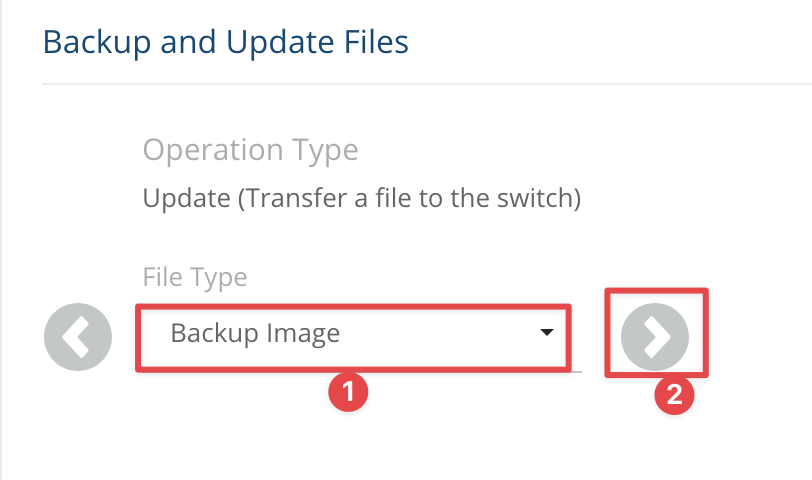Click the Operation Type label
The height and width of the screenshot is (480, 812).
tap(251, 150)
